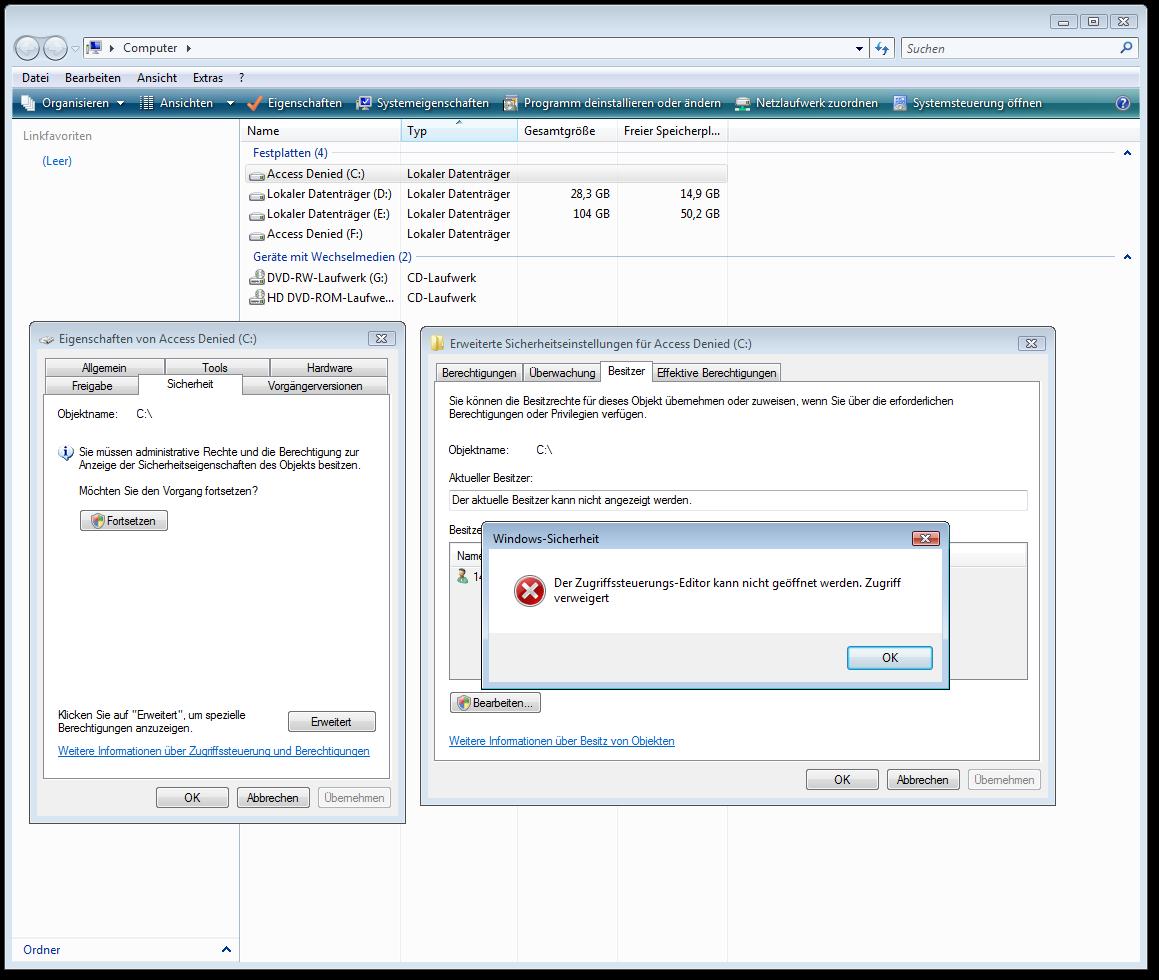Click the red error icon in Windows-Sicherheit
Screen dimensions: 1159x980
529,591
